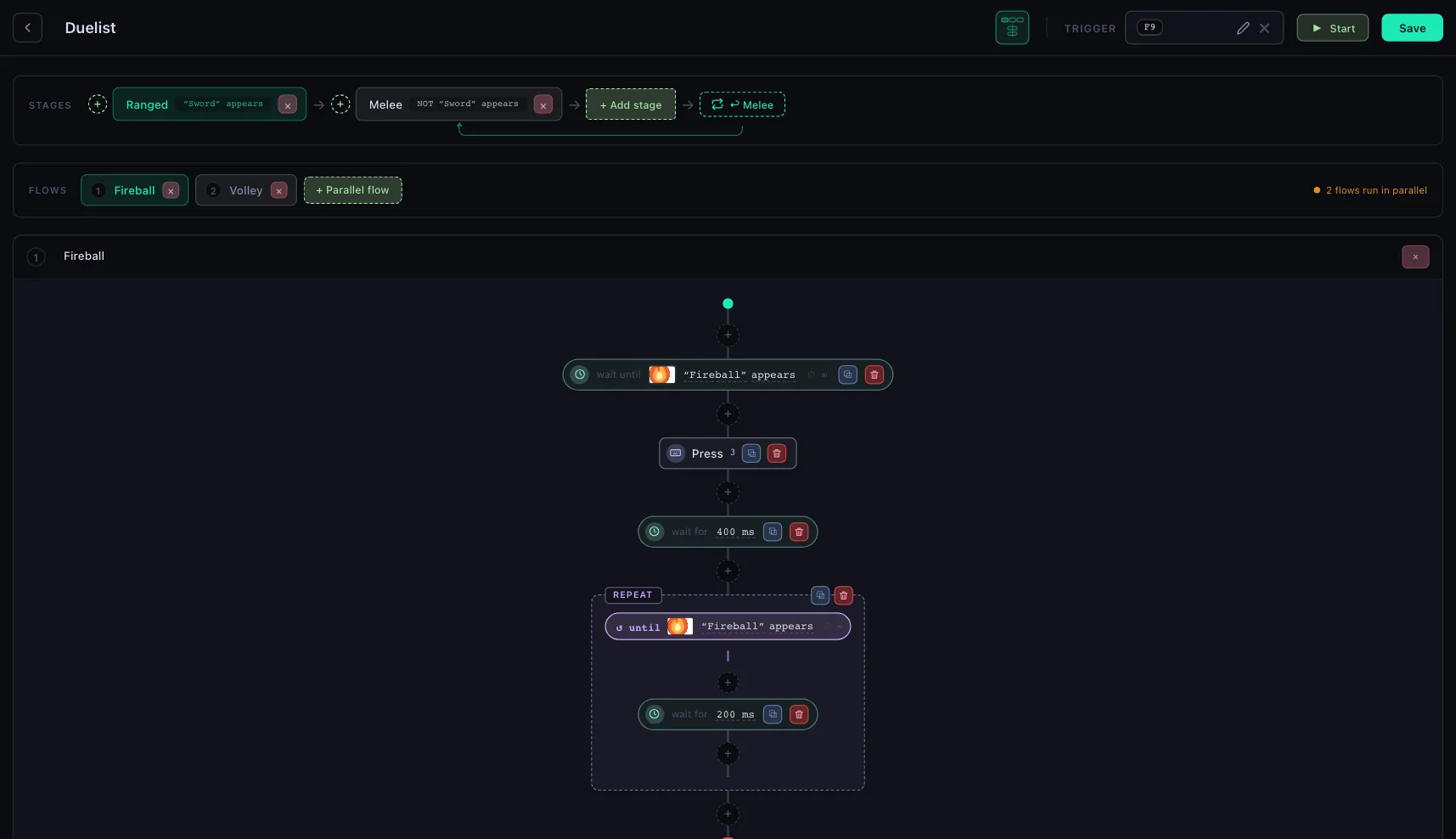1456x839 pixels.
Task: Add a parallel flow
Action: [x=352, y=190]
